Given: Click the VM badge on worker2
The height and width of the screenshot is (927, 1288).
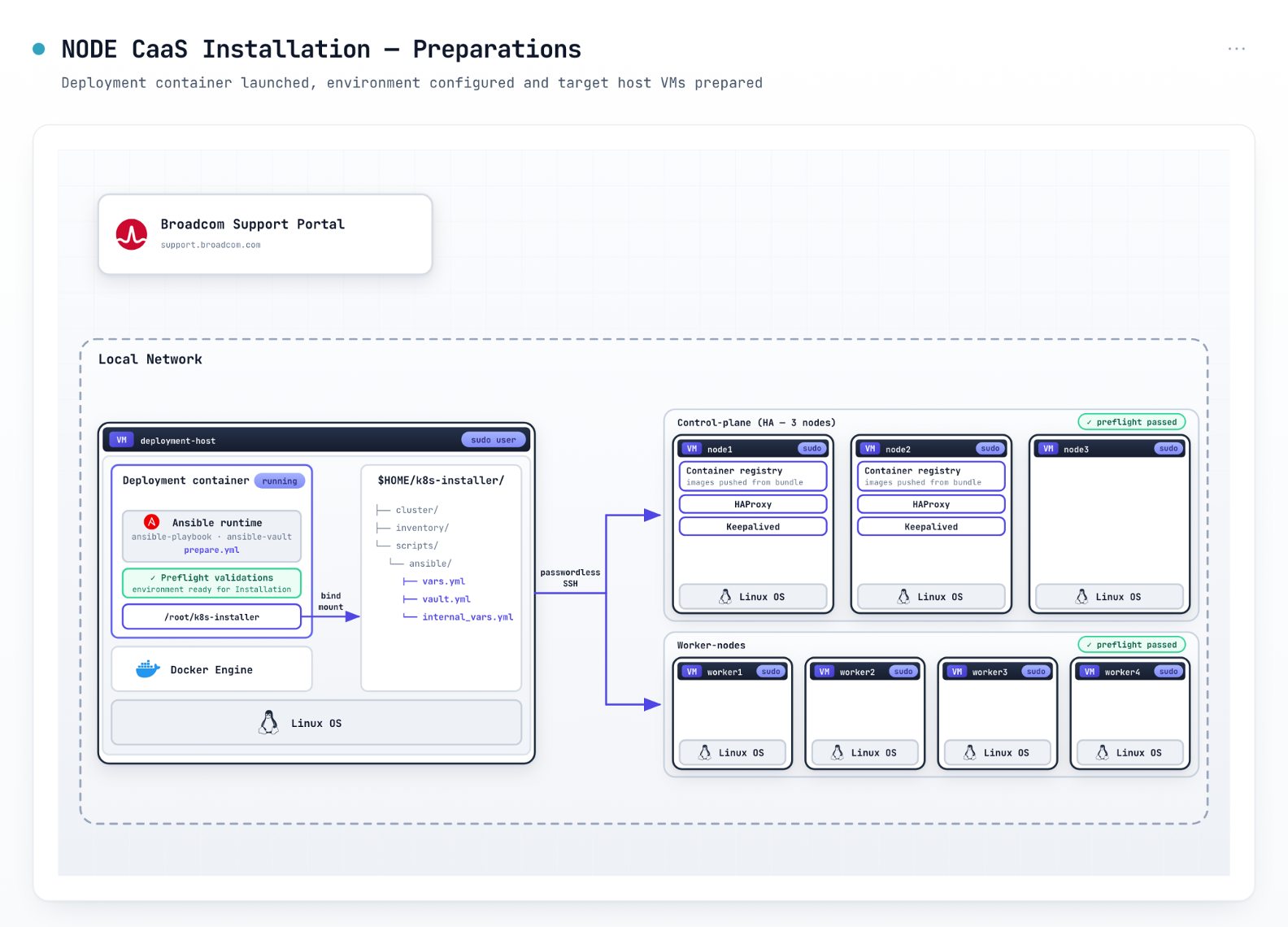Looking at the screenshot, I should tap(825, 672).
